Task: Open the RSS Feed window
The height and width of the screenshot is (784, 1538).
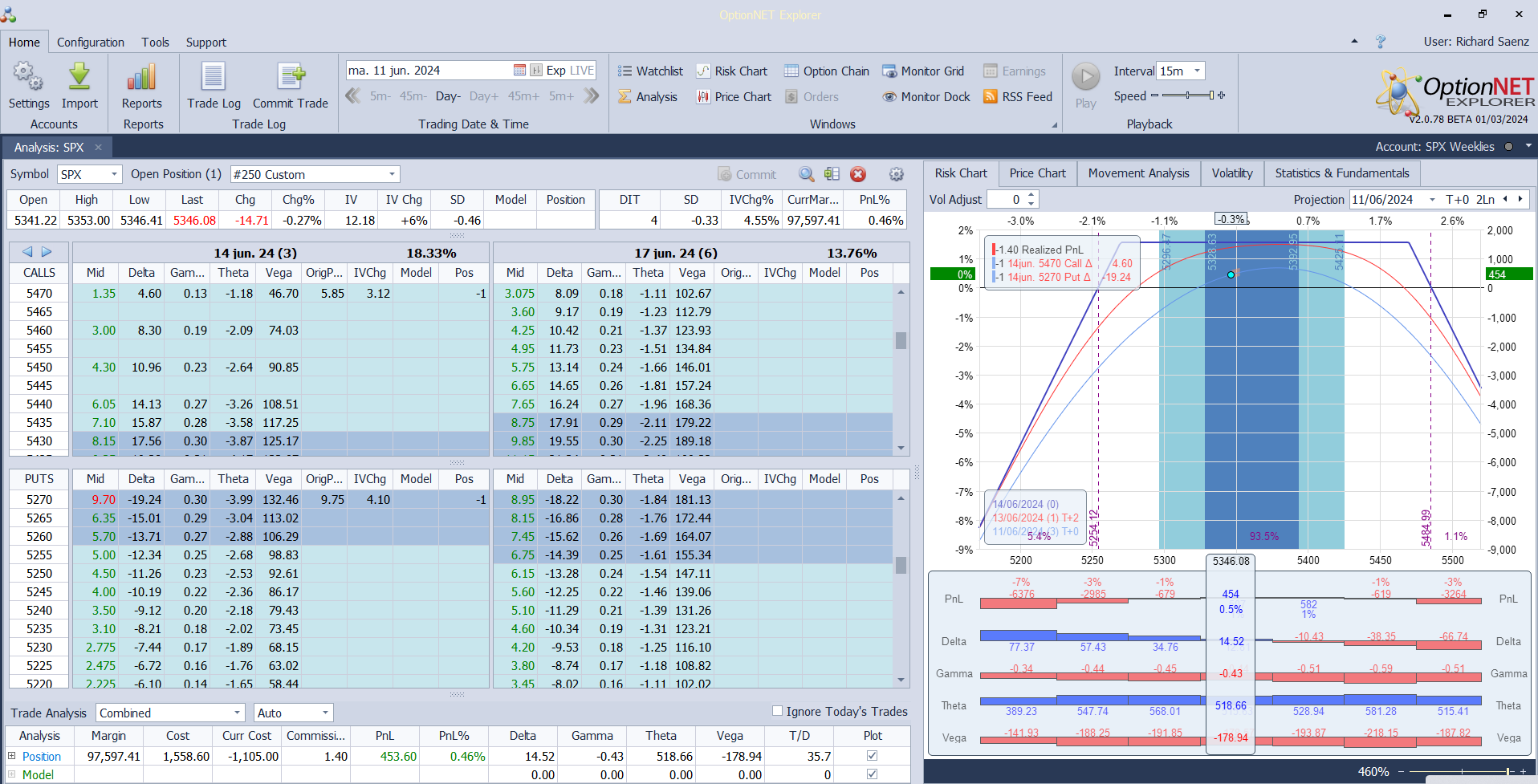Action: click(x=1018, y=97)
